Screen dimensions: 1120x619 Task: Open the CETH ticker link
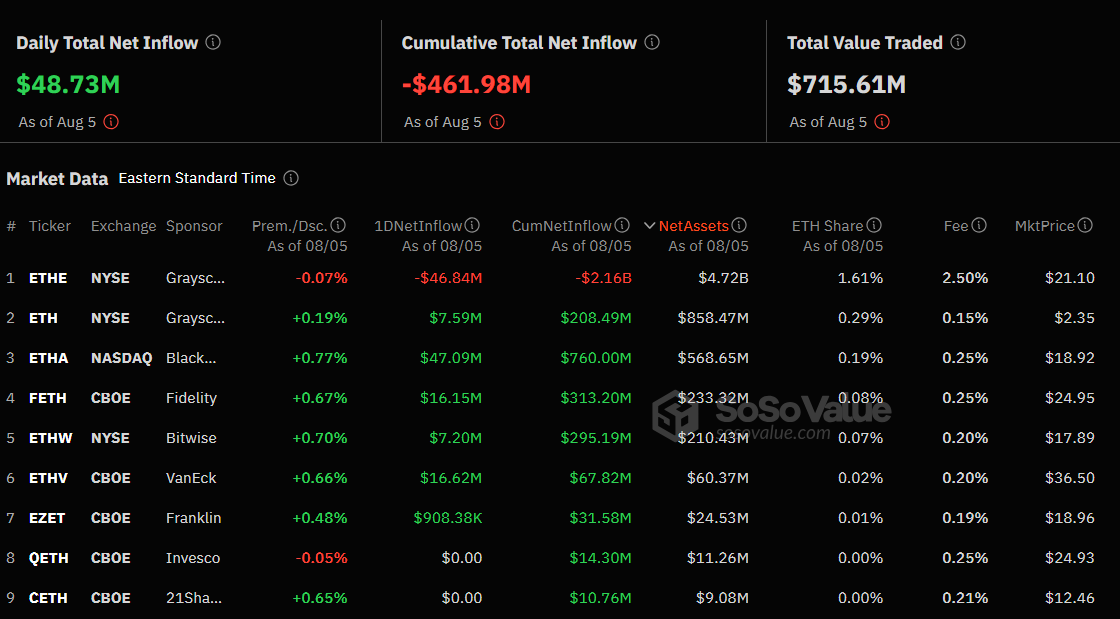point(48,598)
